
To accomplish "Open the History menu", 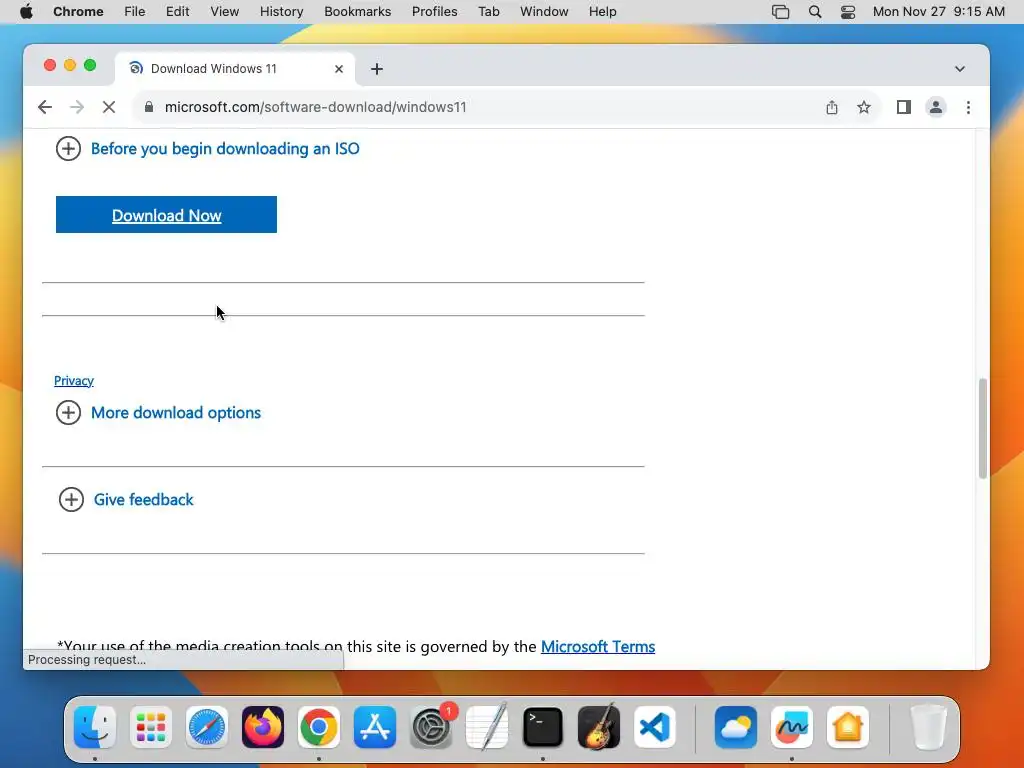I will point(281,12).
